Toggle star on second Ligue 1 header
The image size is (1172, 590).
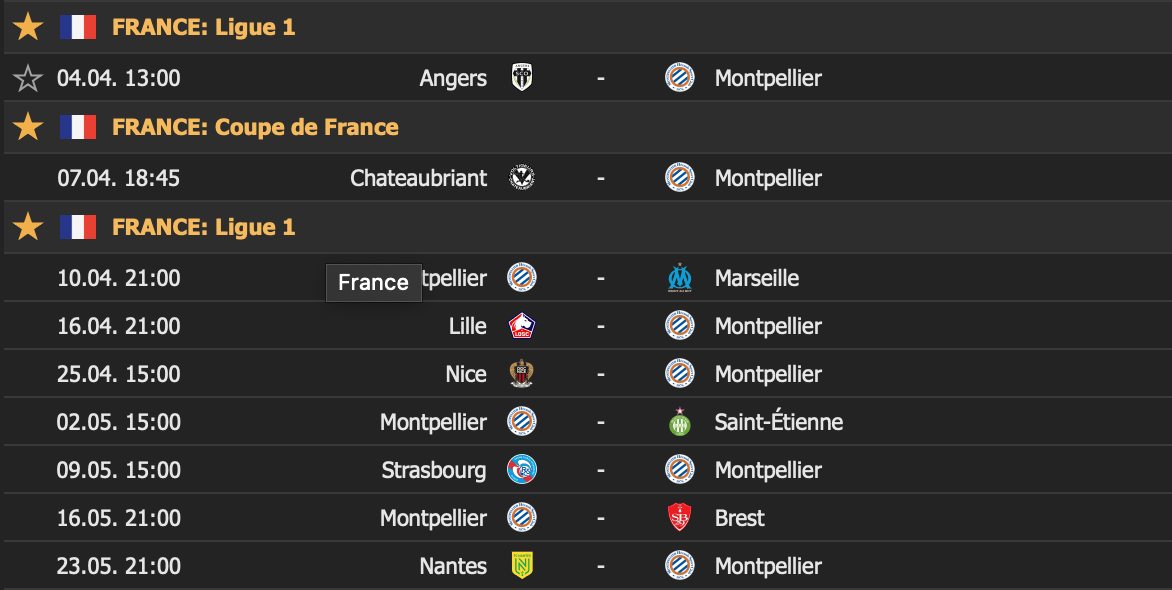[28, 227]
